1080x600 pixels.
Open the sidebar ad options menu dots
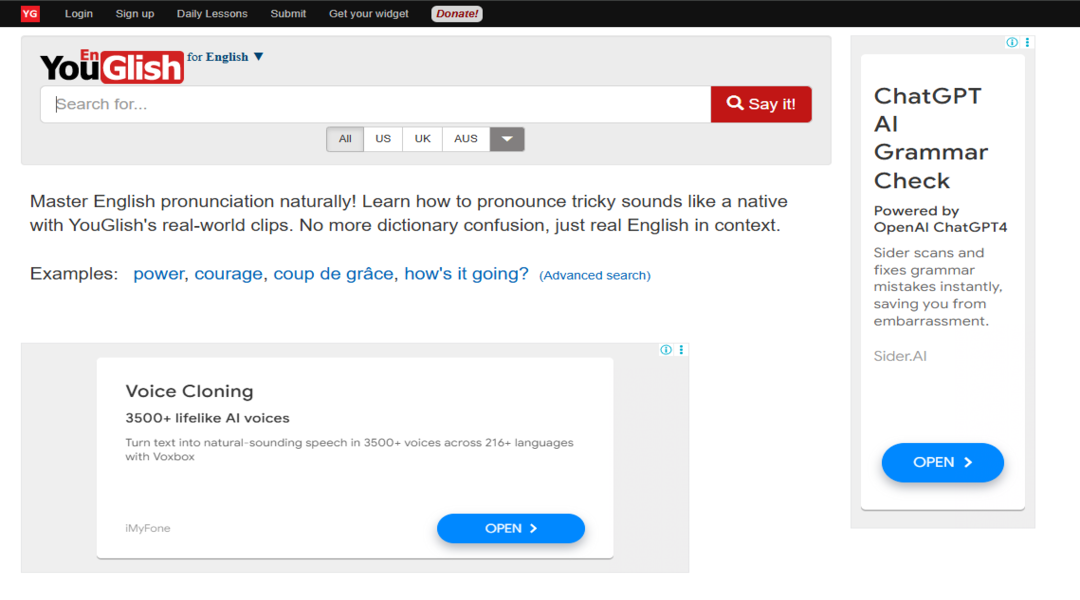[x=1027, y=43]
